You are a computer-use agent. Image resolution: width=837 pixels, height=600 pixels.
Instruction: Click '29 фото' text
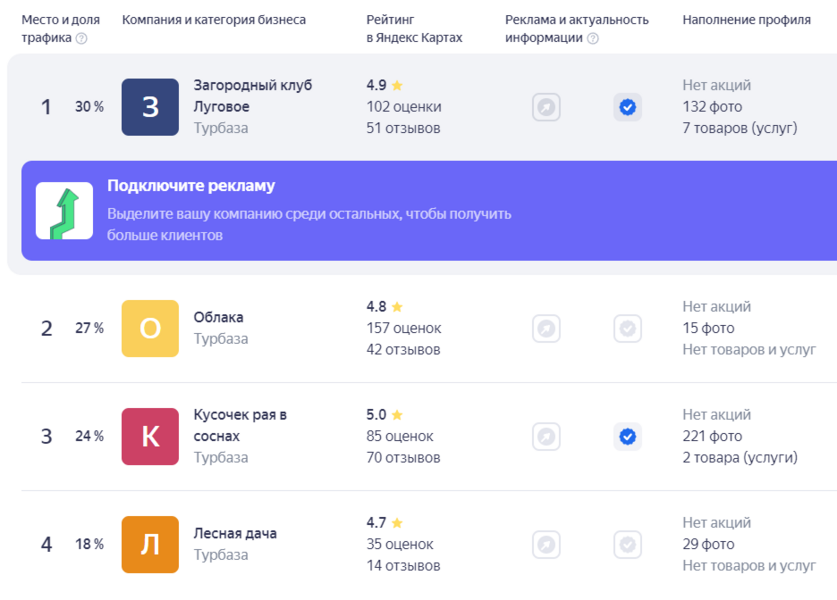tap(708, 544)
